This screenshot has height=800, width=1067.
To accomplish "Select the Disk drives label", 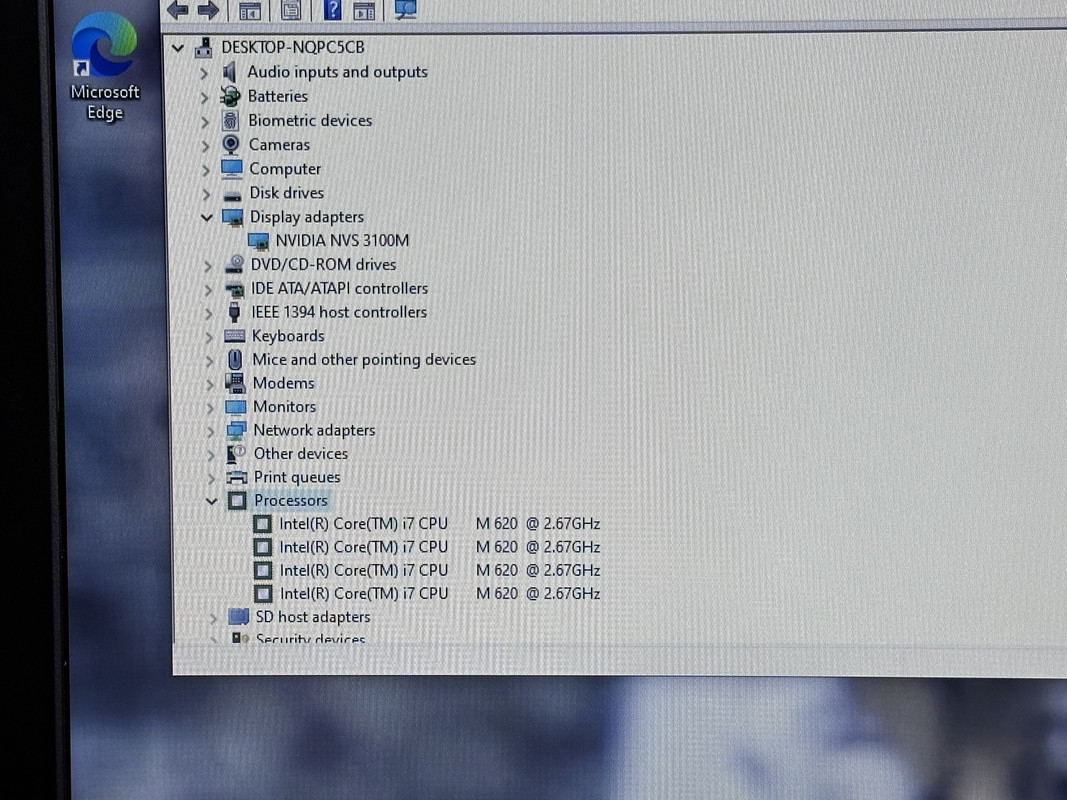I will coord(286,193).
